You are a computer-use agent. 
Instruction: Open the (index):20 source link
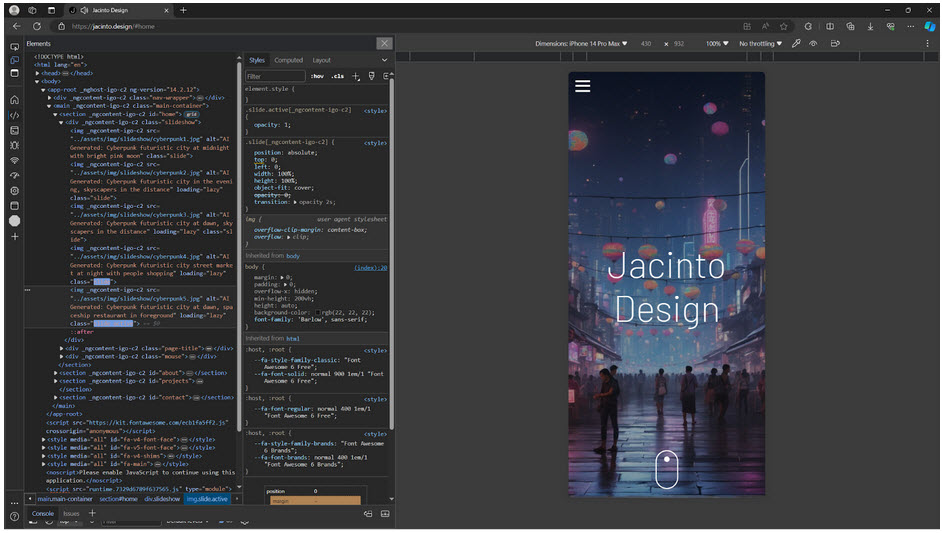click(x=371, y=267)
